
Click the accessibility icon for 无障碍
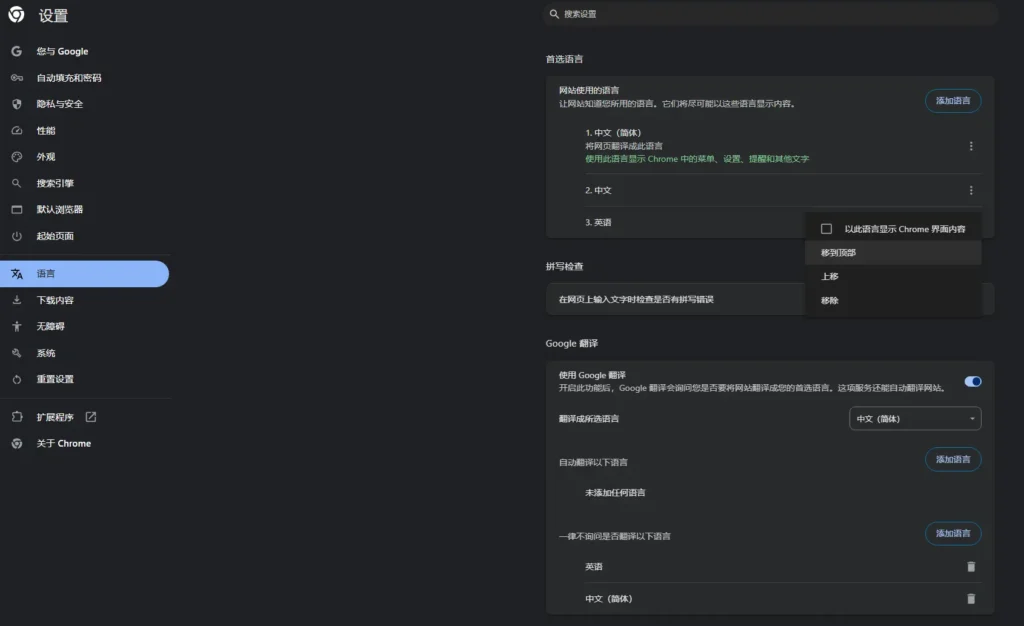point(16,326)
